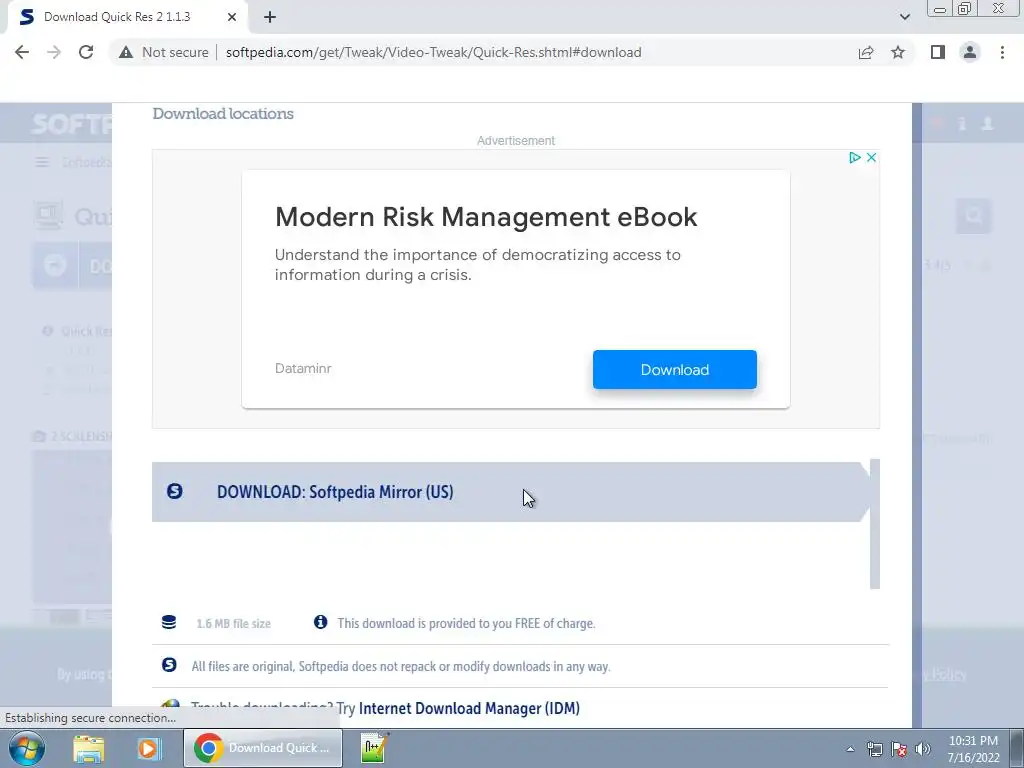Viewport: 1024px width, 768px height.
Task: Toggle the browser side panel
Action: coord(938,52)
